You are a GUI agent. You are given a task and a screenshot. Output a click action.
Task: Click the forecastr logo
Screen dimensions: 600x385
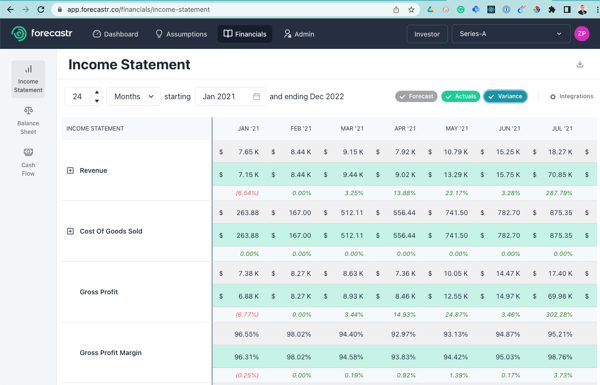coord(42,34)
